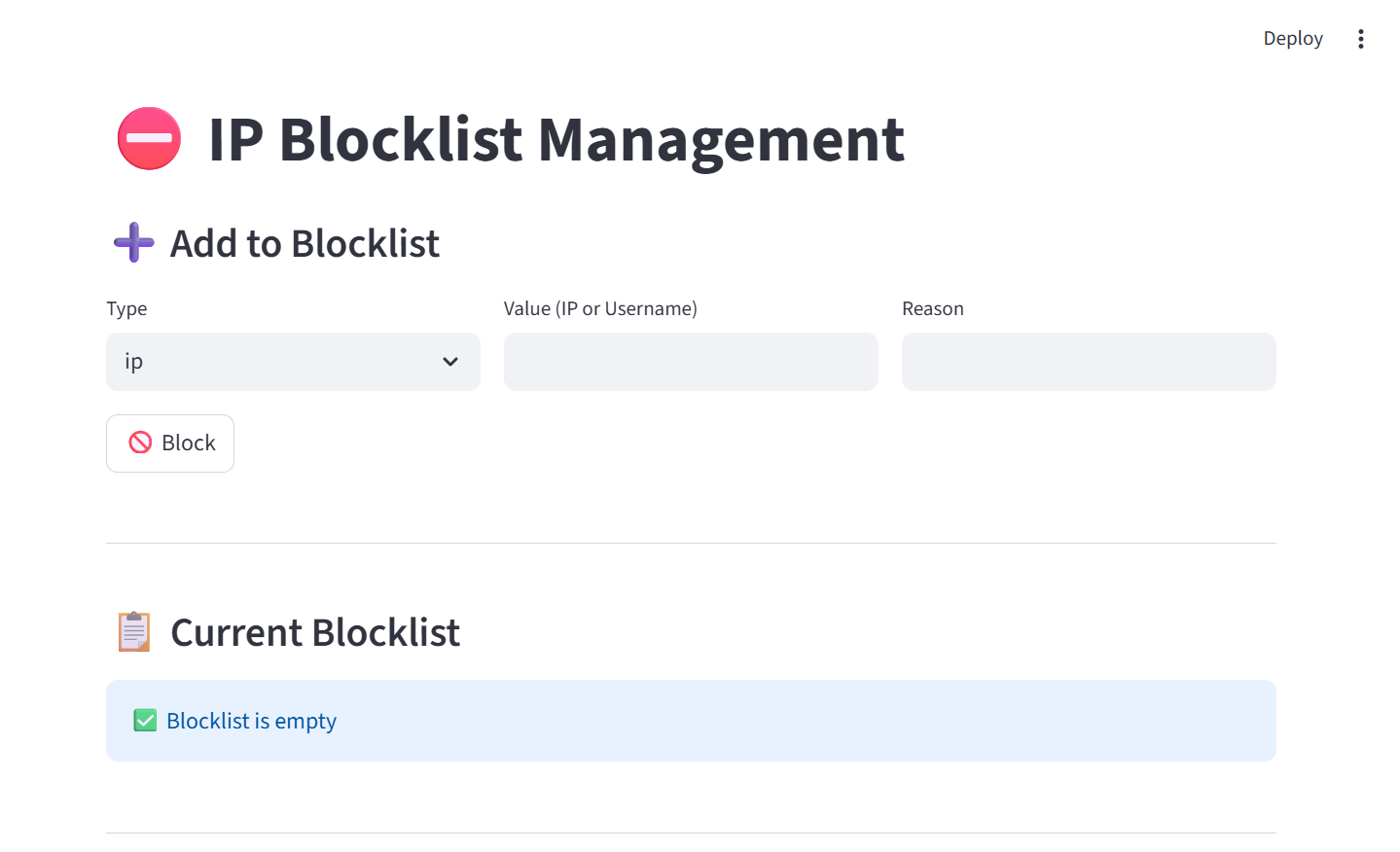Open the app options menu at top right
The height and width of the screenshot is (852, 1400).
point(1360,38)
